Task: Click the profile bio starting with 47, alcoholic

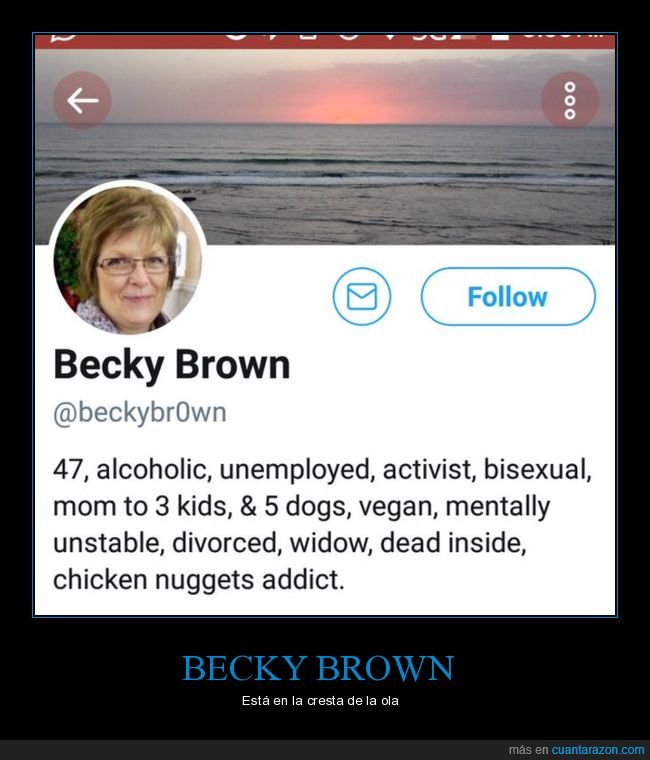Action: tap(322, 524)
